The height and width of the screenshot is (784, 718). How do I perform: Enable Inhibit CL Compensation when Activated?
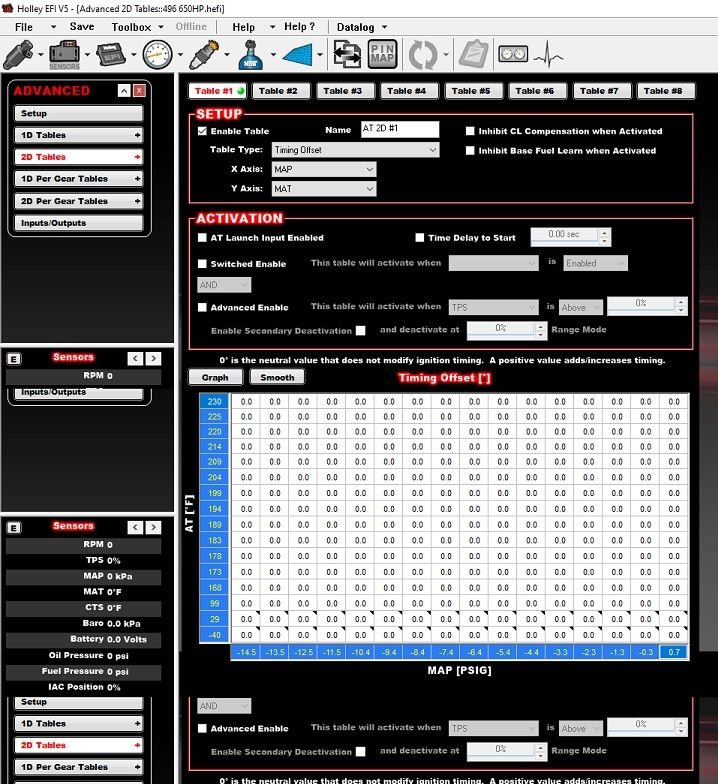point(470,131)
